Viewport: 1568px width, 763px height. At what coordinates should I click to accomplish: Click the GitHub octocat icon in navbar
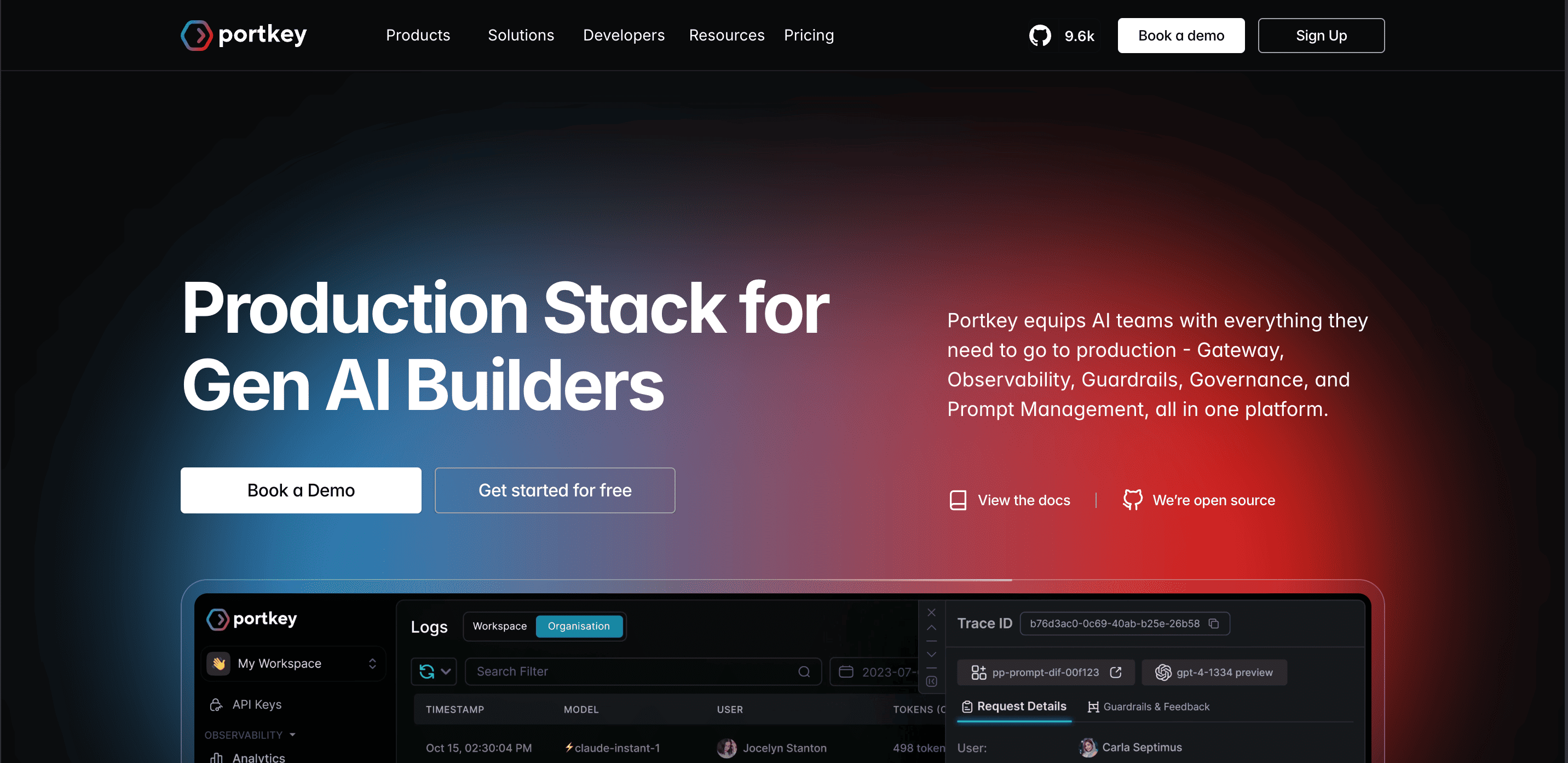[1040, 35]
